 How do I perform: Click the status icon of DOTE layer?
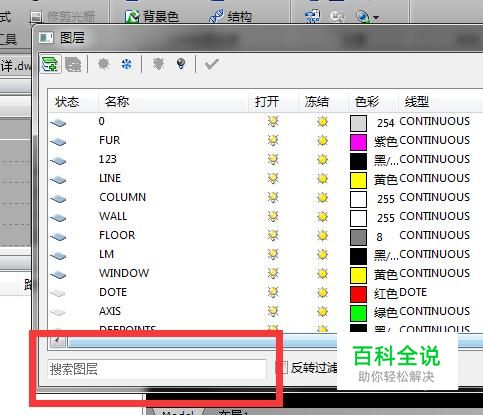(58, 293)
